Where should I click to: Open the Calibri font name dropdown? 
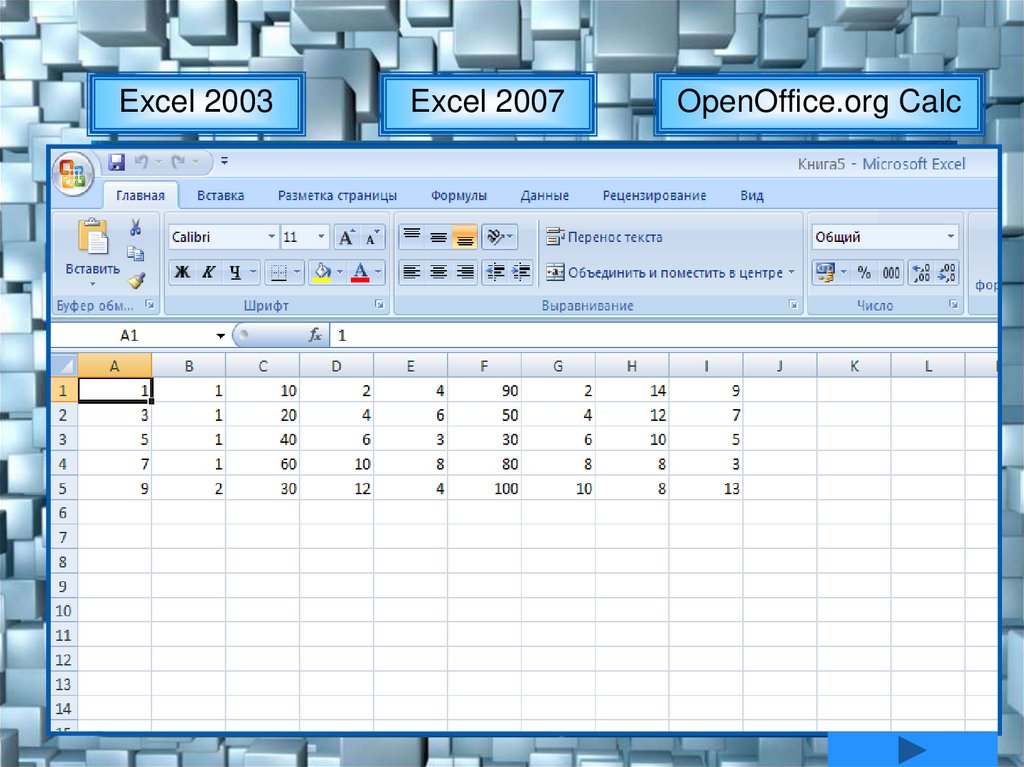pyautogui.click(x=271, y=237)
